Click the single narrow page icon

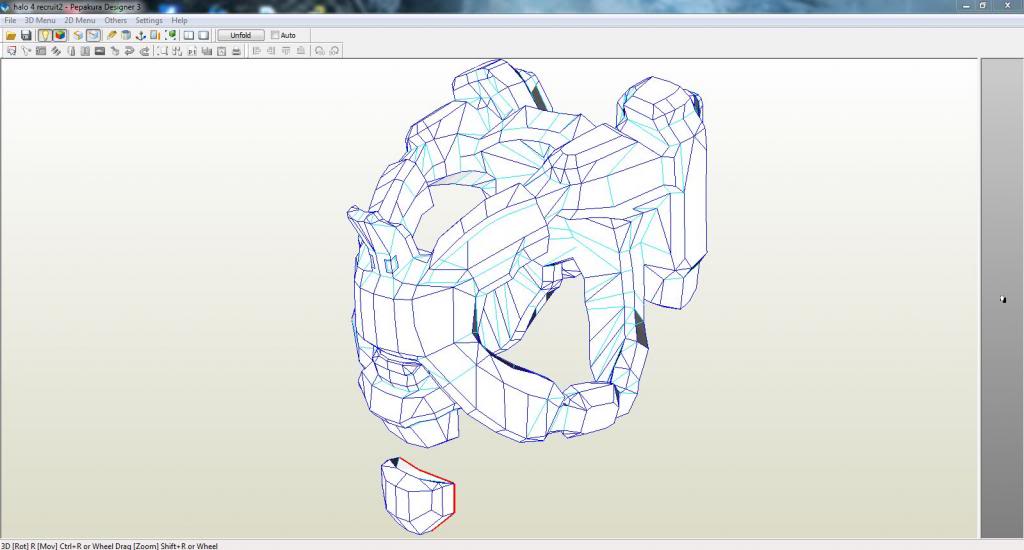coord(71,51)
